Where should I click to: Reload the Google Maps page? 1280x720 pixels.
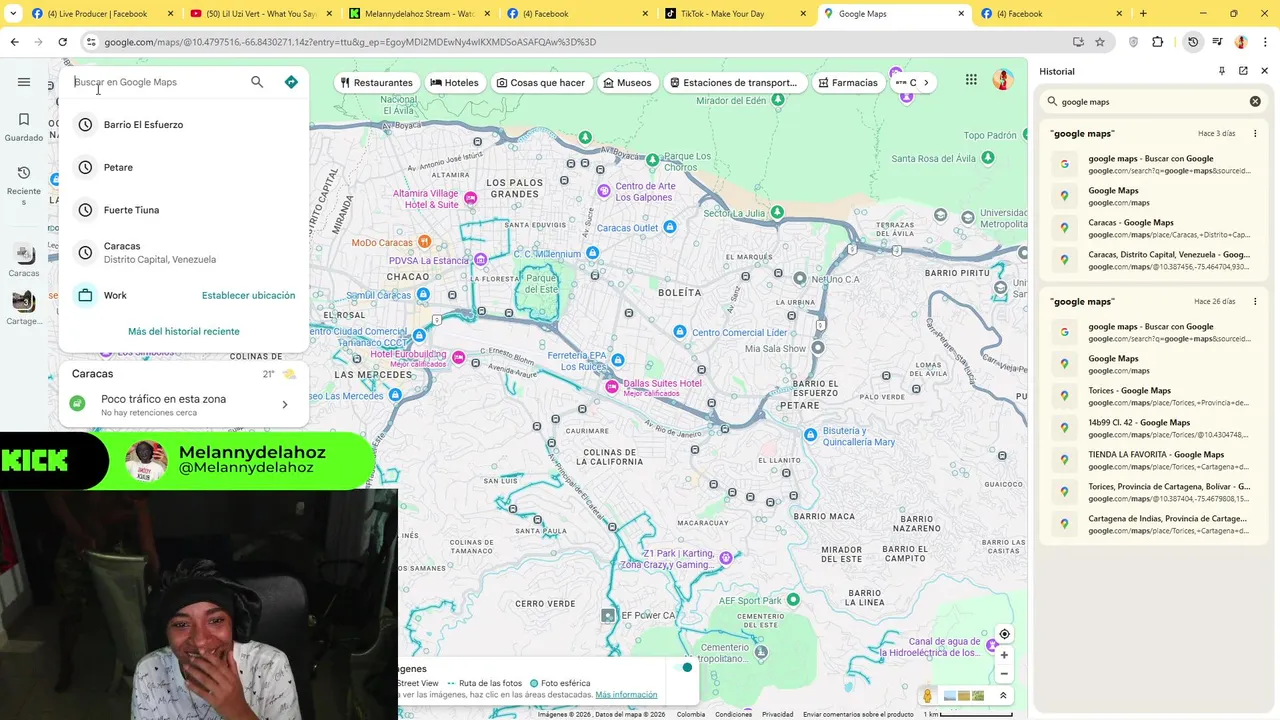pos(62,42)
